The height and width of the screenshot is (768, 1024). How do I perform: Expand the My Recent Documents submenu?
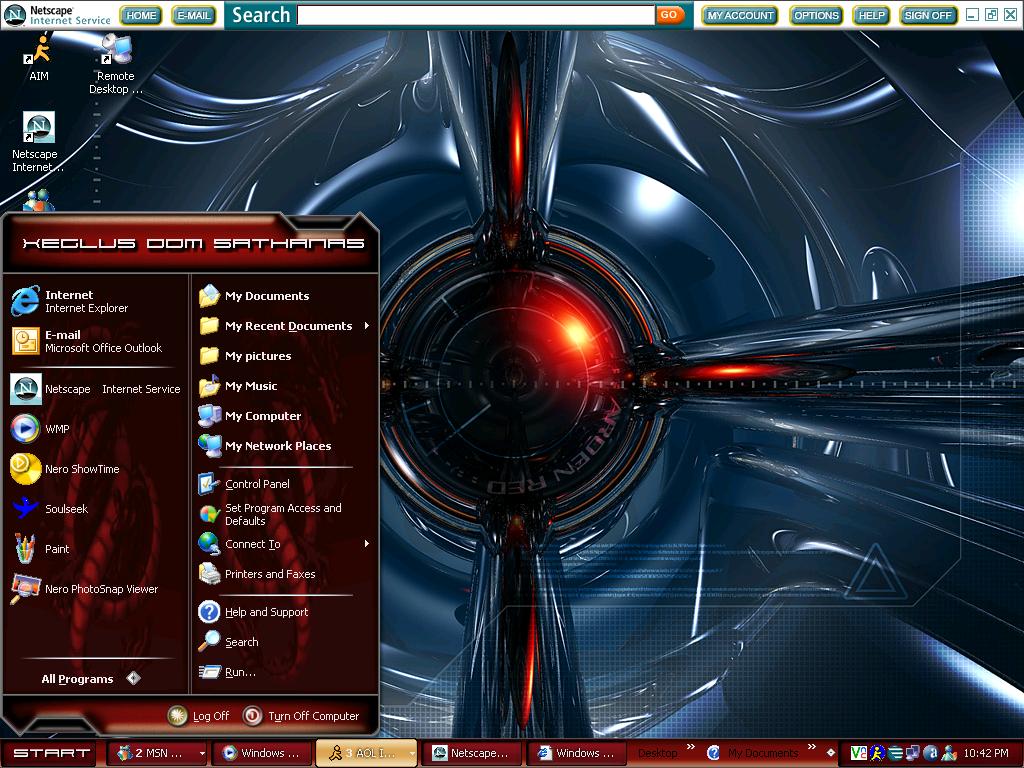coord(367,325)
